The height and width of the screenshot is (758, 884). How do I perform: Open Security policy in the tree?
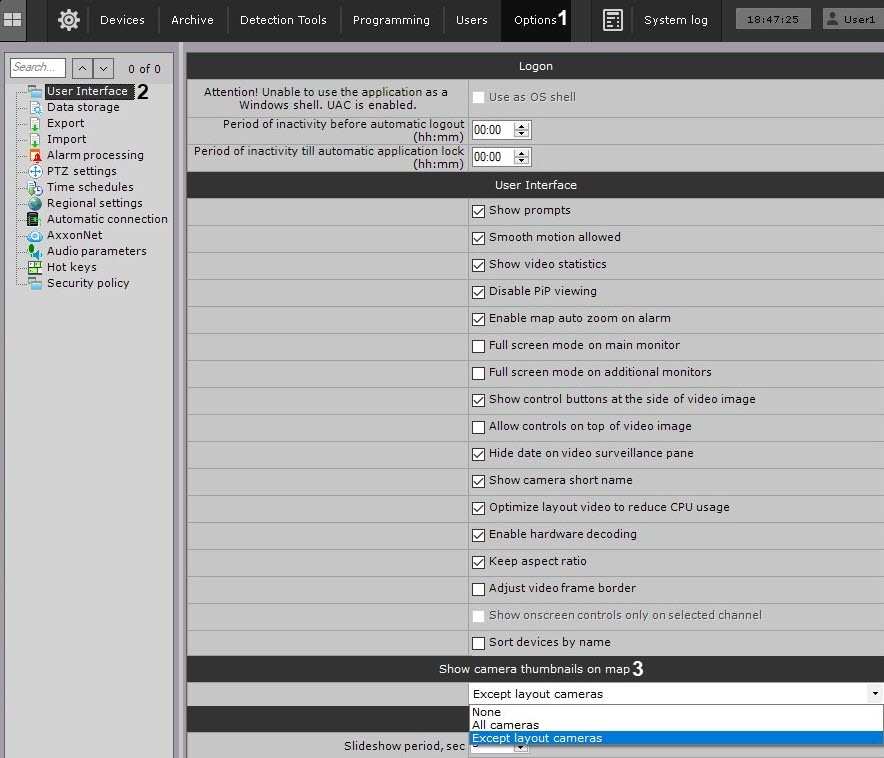(x=88, y=284)
